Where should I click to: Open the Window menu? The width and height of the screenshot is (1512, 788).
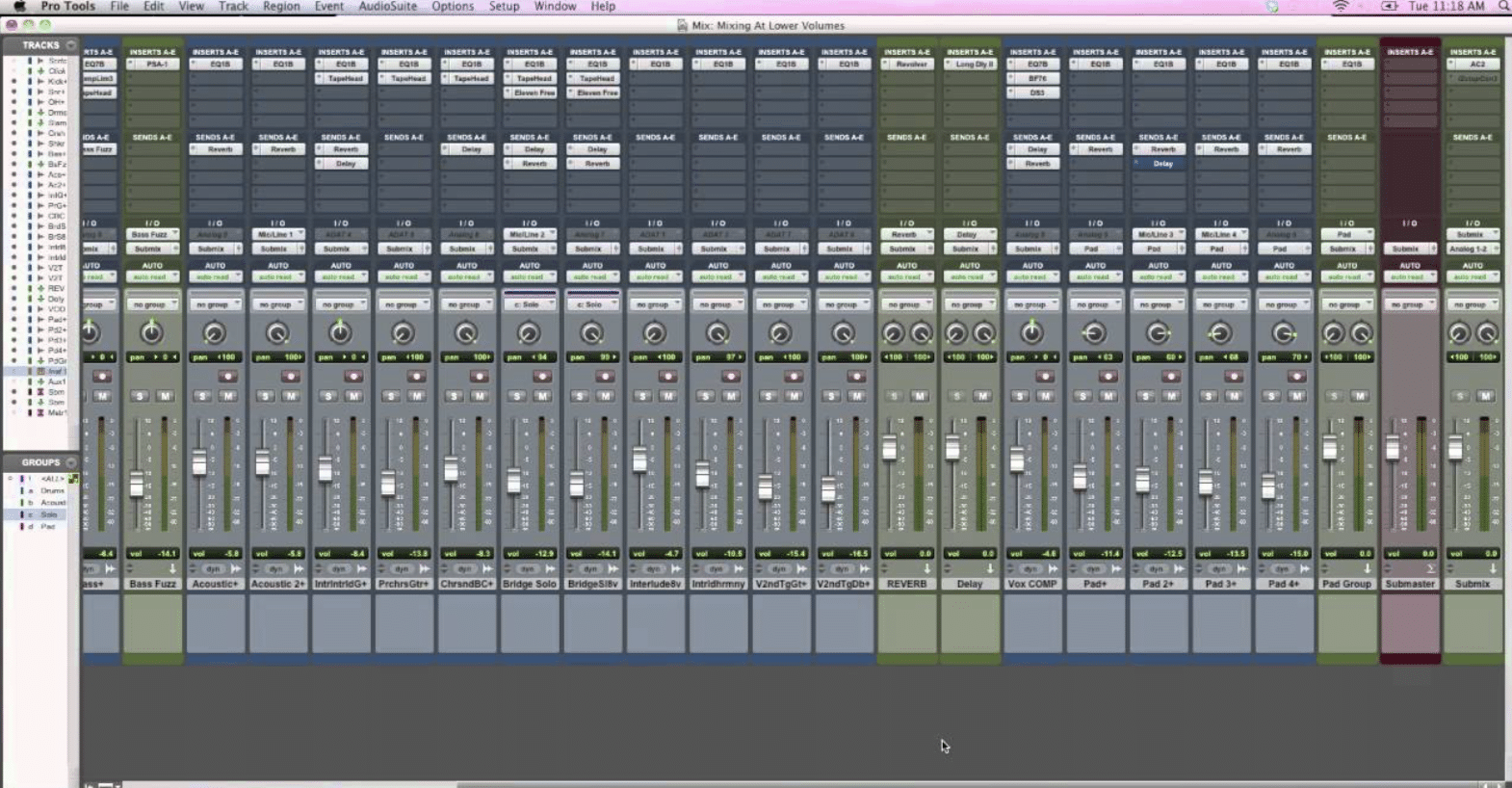pos(555,7)
